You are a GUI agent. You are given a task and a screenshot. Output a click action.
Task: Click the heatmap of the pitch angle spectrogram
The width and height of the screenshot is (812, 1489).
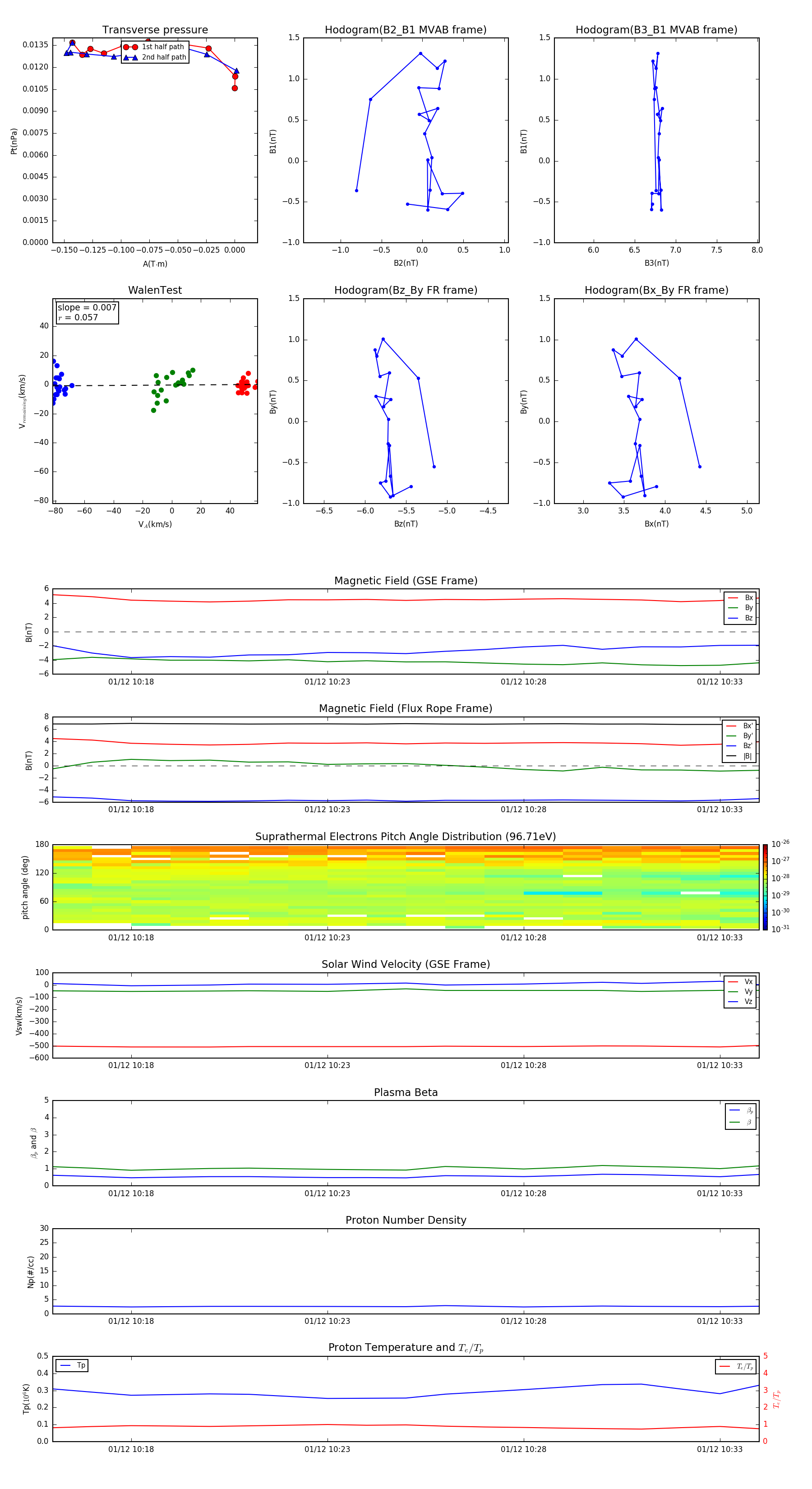coord(406,887)
